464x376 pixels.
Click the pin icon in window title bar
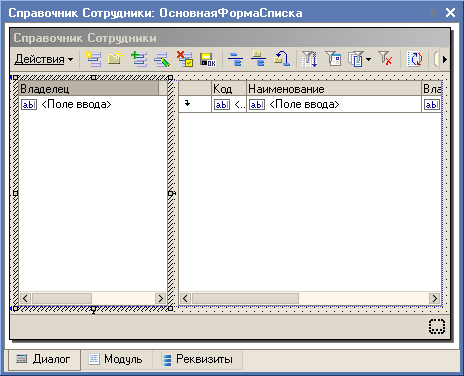coord(433,13)
